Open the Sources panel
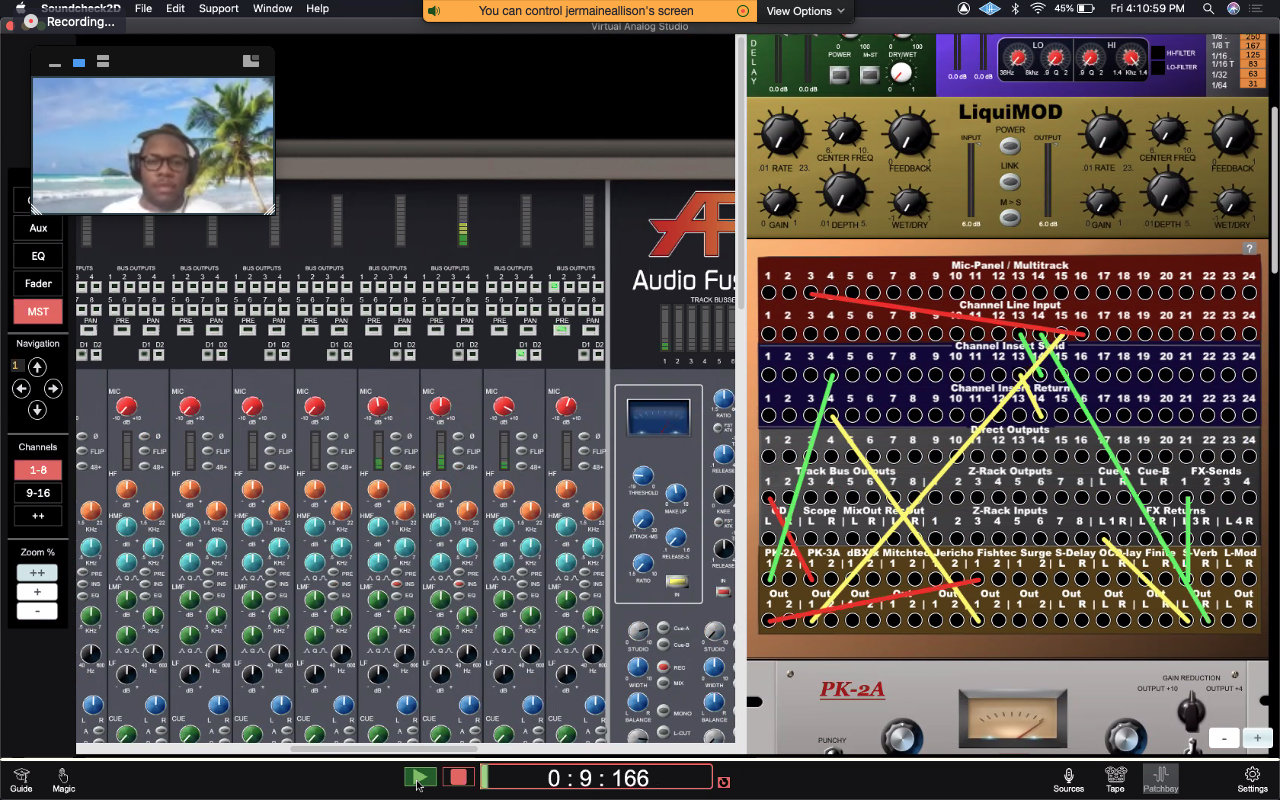Image resolution: width=1280 pixels, height=800 pixels. click(x=1068, y=779)
